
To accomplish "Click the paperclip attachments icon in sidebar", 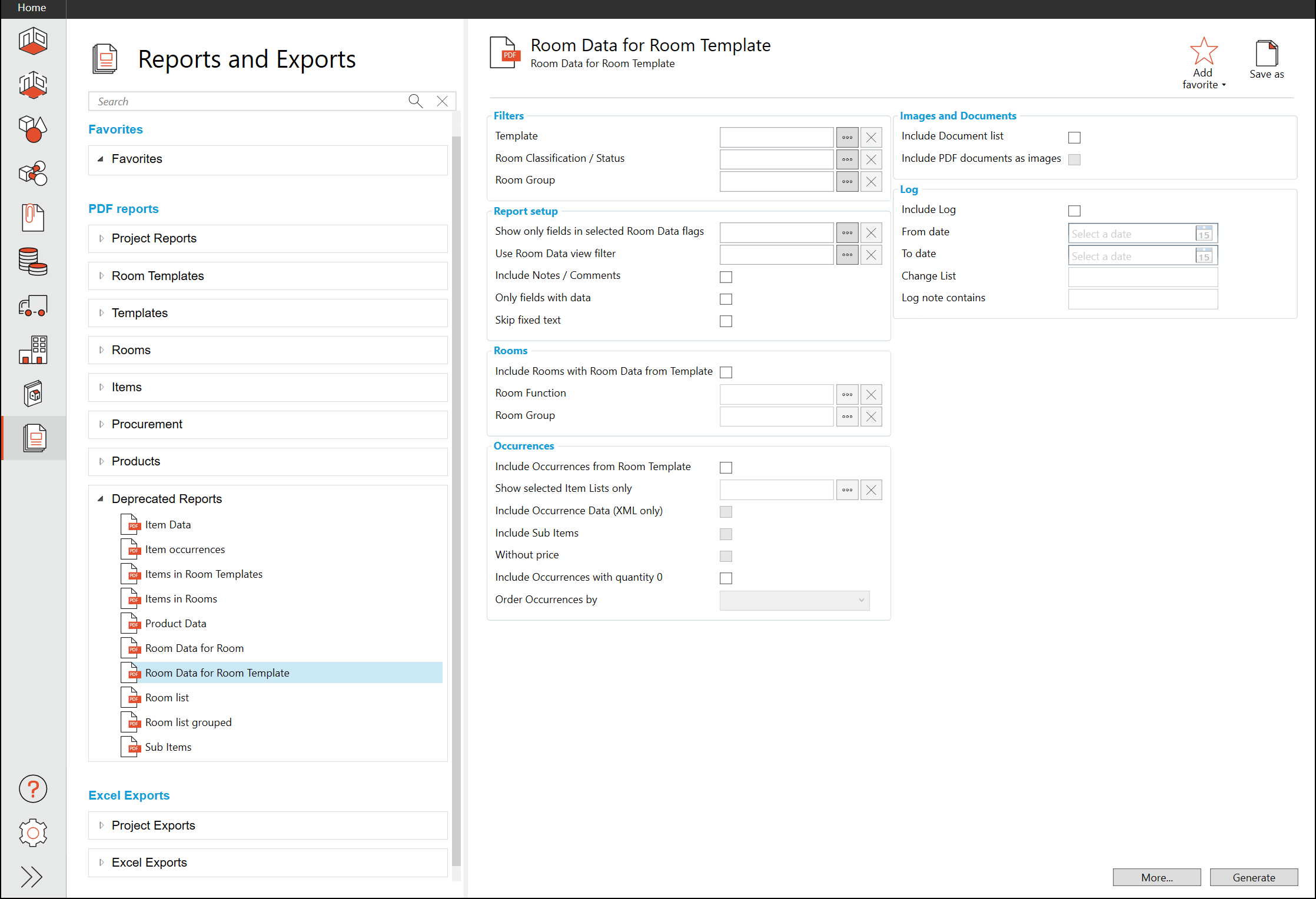I will click(x=33, y=218).
